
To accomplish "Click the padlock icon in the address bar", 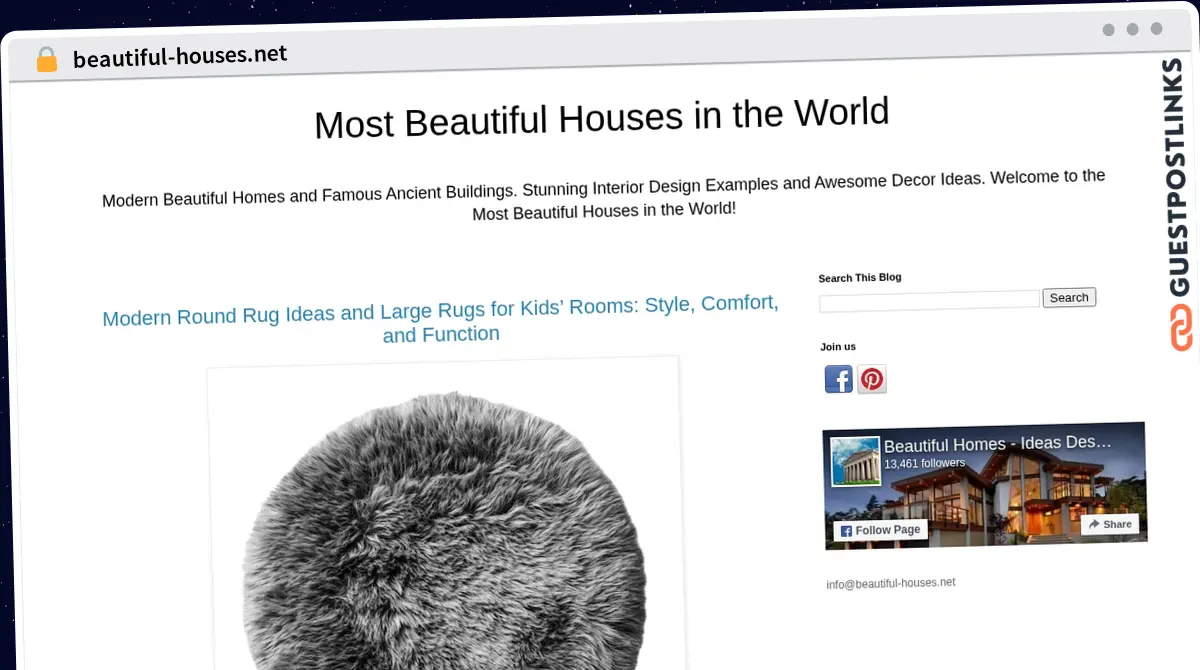I will [x=46, y=59].
